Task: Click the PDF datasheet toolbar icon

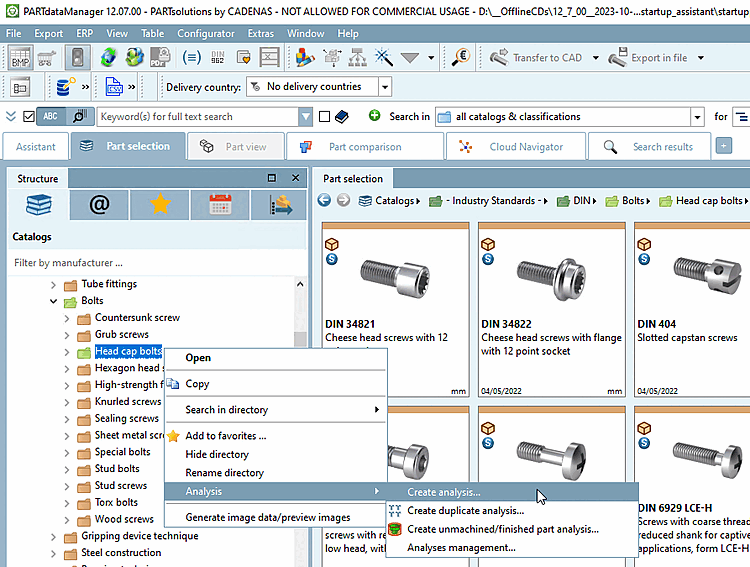Action: point(159,58)
